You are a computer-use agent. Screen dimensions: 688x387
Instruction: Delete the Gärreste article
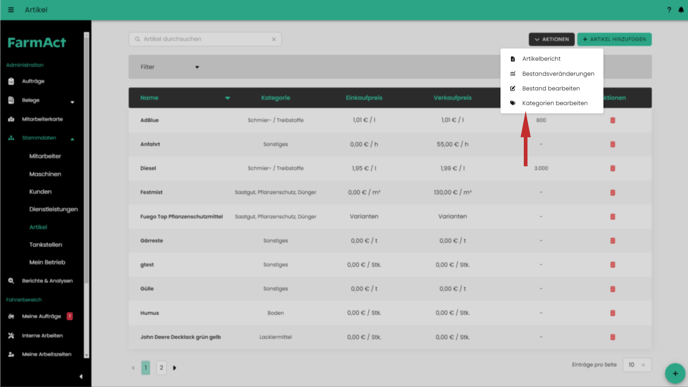(x=613, y=241)
